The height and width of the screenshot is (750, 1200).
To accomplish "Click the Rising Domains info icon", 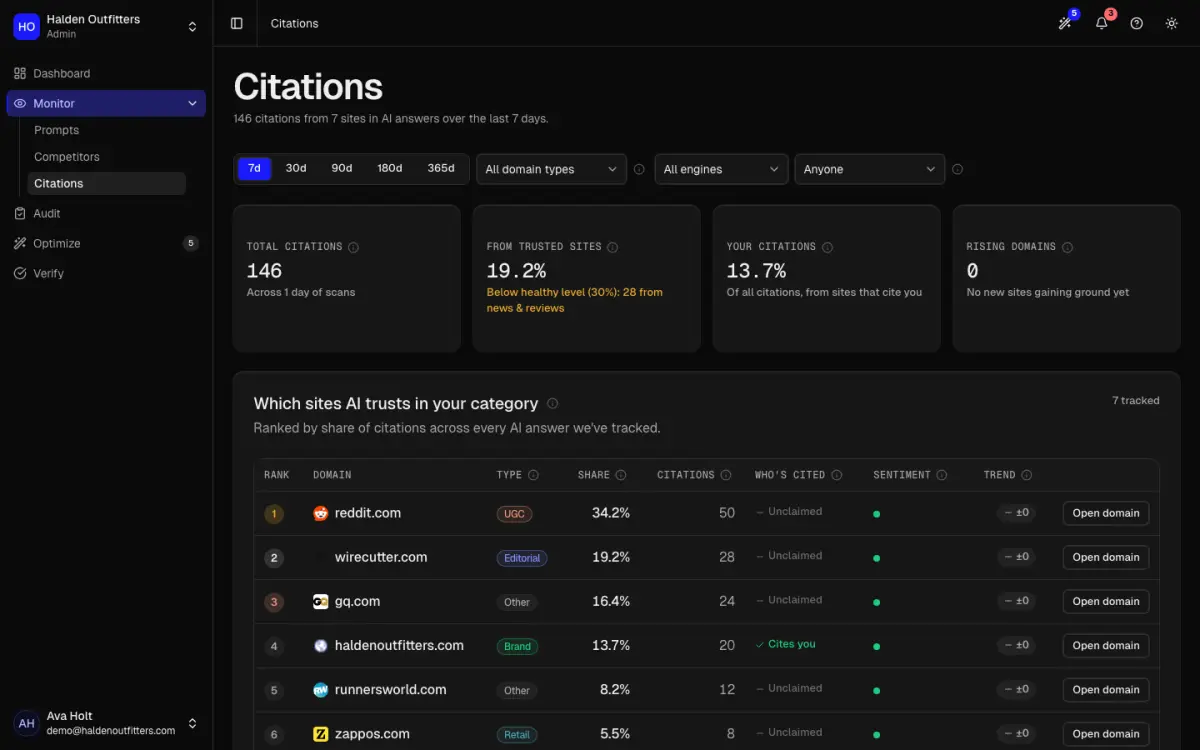I will 1067,247.
